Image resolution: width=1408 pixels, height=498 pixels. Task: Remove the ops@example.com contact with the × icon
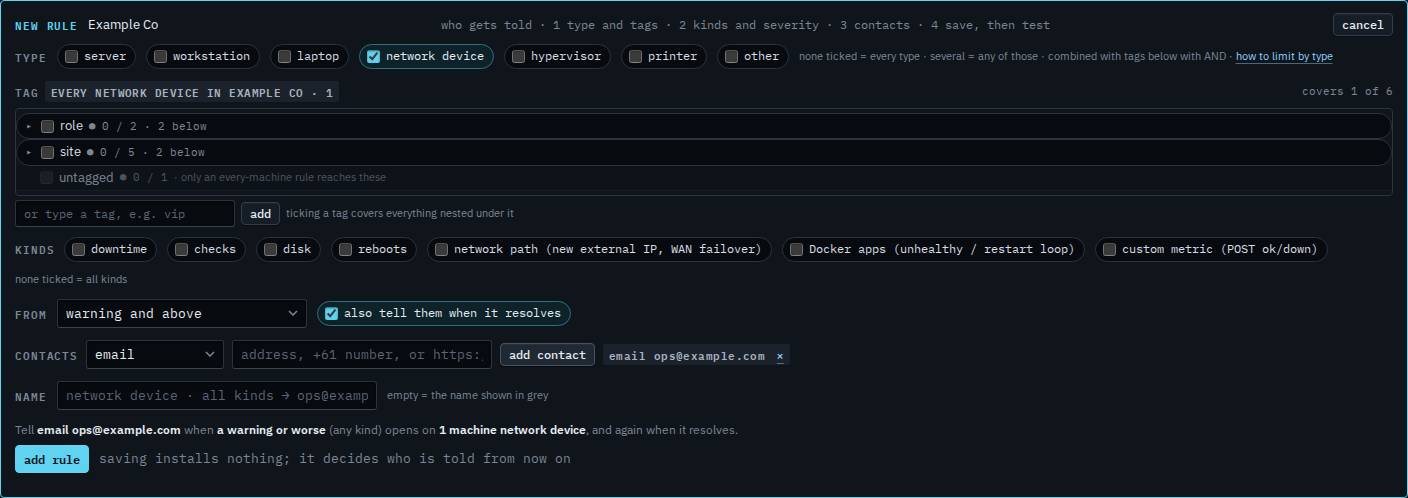coord(780,356)
